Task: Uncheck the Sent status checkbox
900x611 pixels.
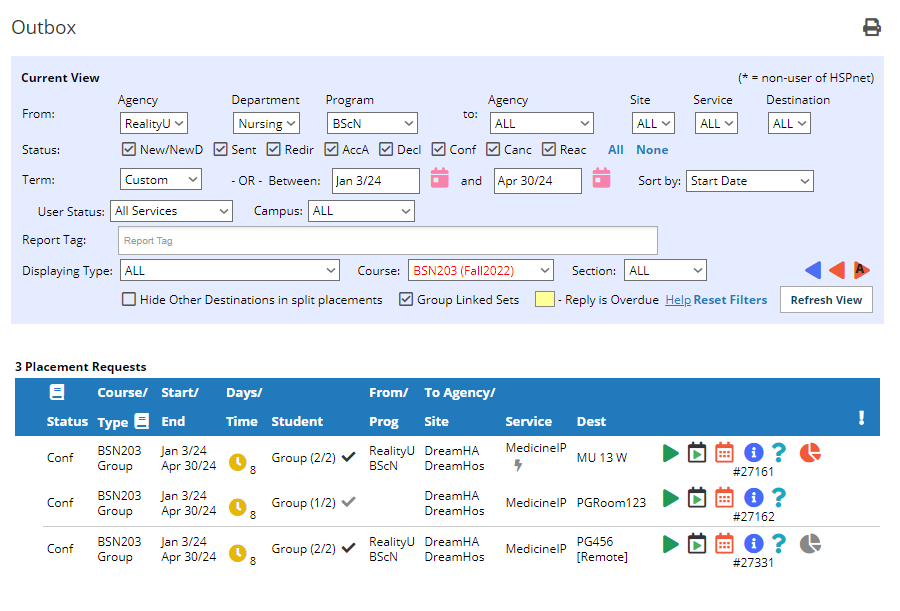Action: 220,149
